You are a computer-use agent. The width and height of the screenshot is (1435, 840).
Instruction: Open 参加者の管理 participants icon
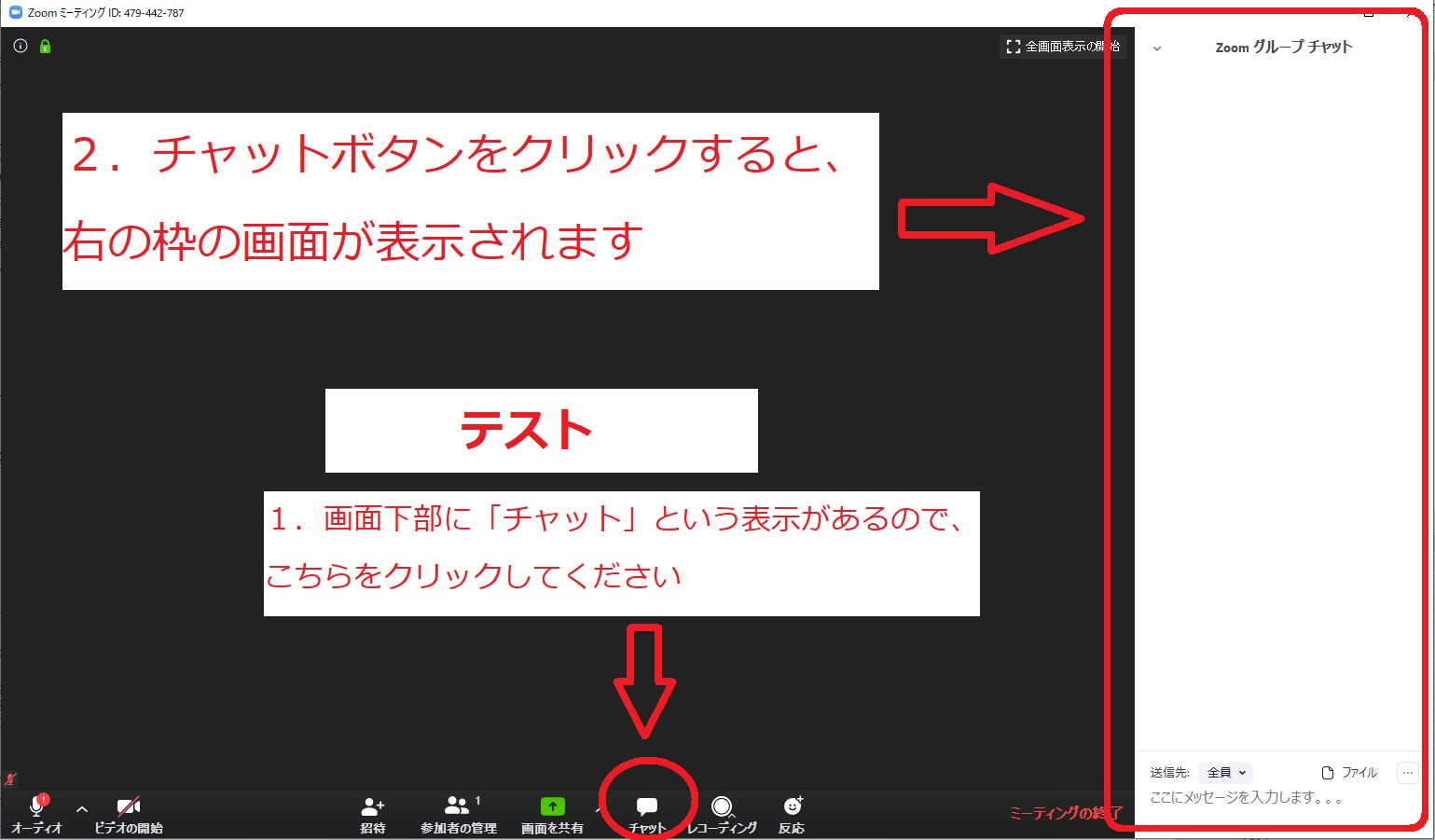(458, 807)
